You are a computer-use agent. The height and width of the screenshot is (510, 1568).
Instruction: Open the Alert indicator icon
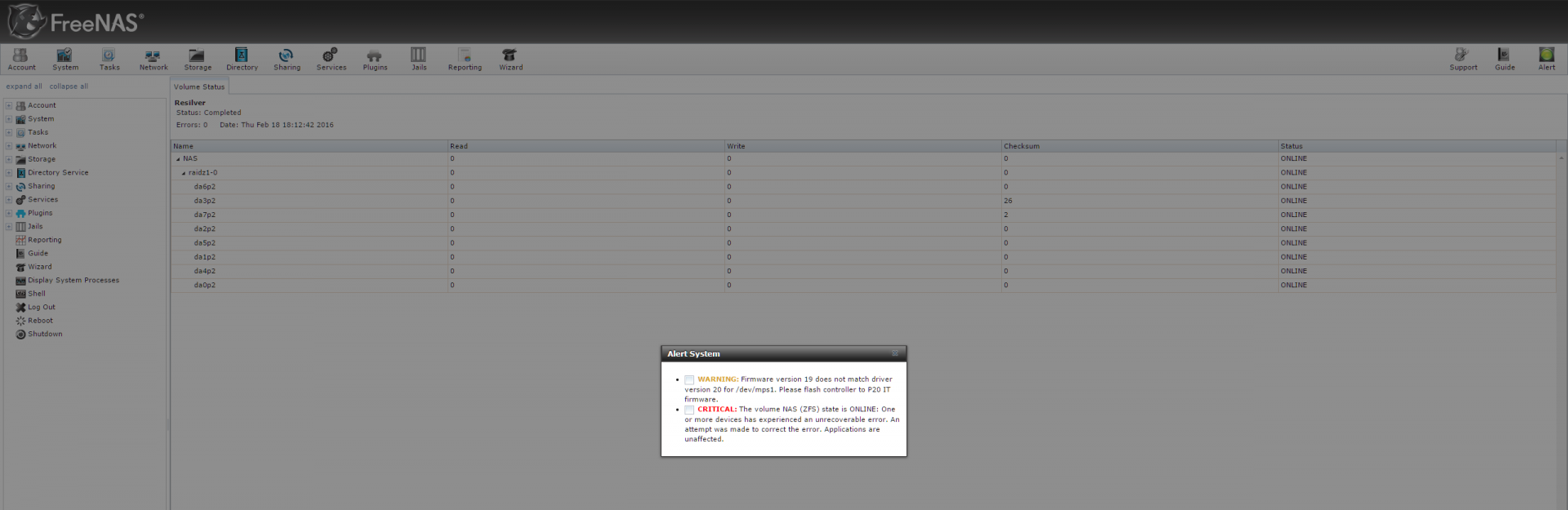1547,59
